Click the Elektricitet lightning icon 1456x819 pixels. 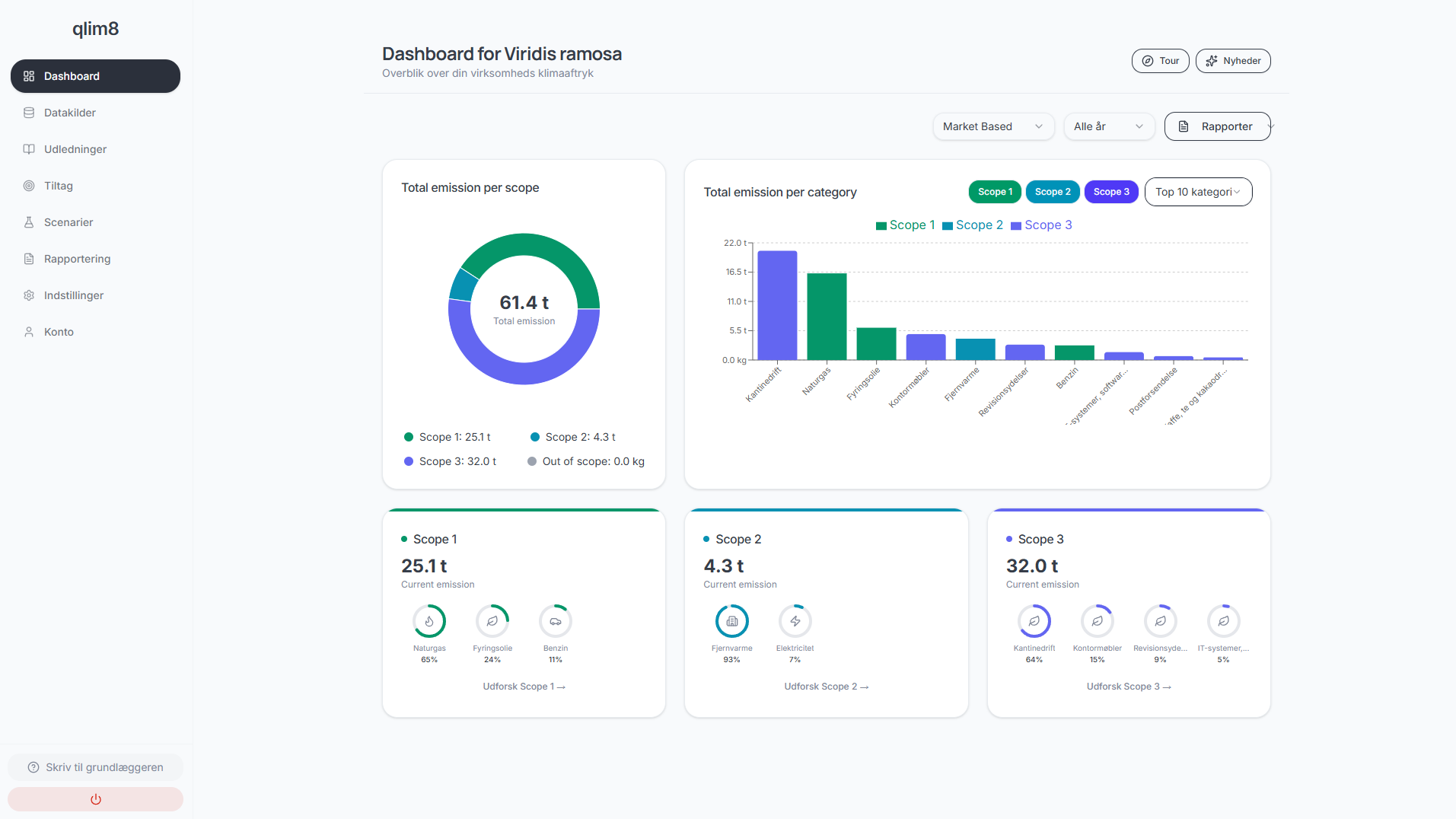795,621
